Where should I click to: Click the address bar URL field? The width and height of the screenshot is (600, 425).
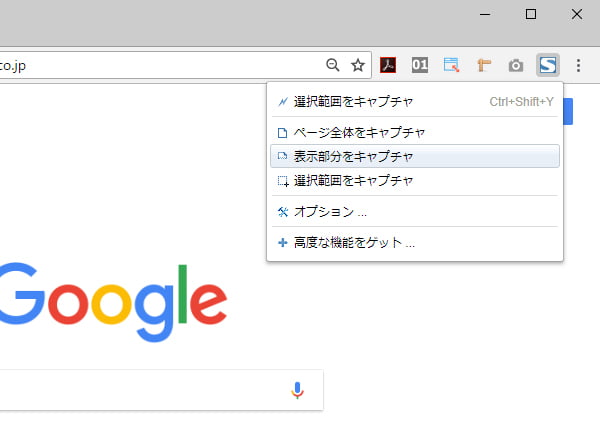(150, 66)
